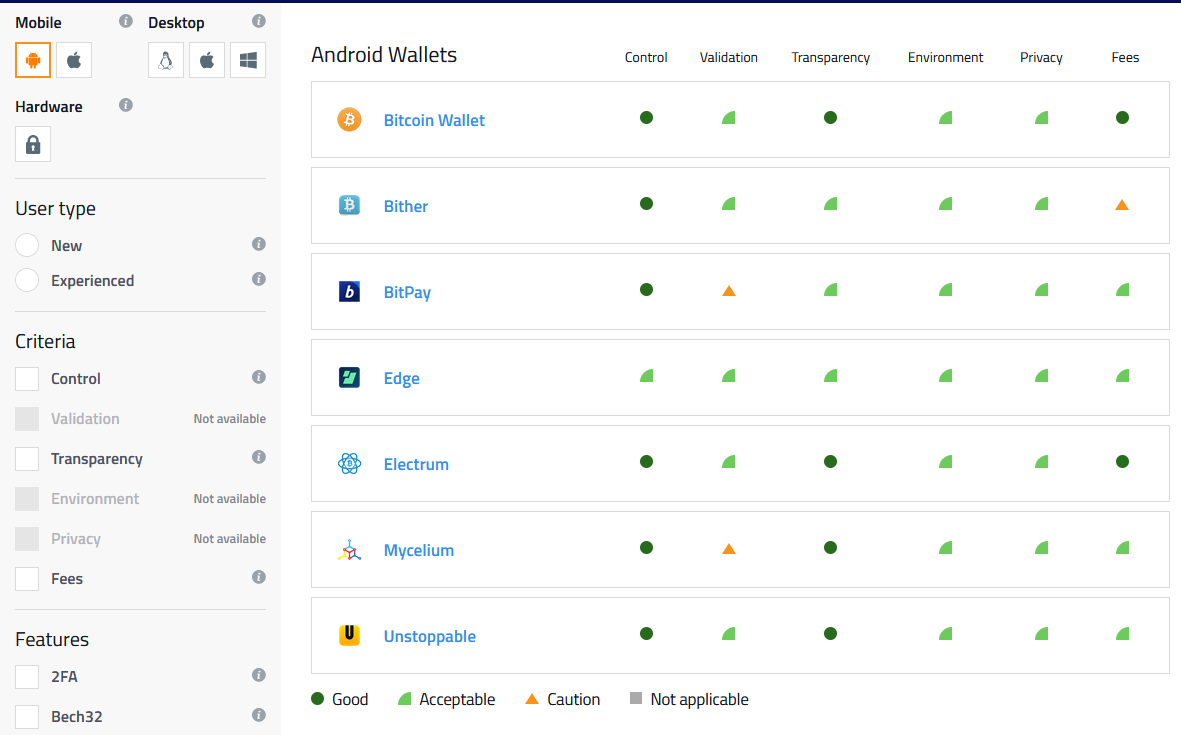Show info for New user type
This screenshot has height=735, width=1181.
click(x=259, y=244)
